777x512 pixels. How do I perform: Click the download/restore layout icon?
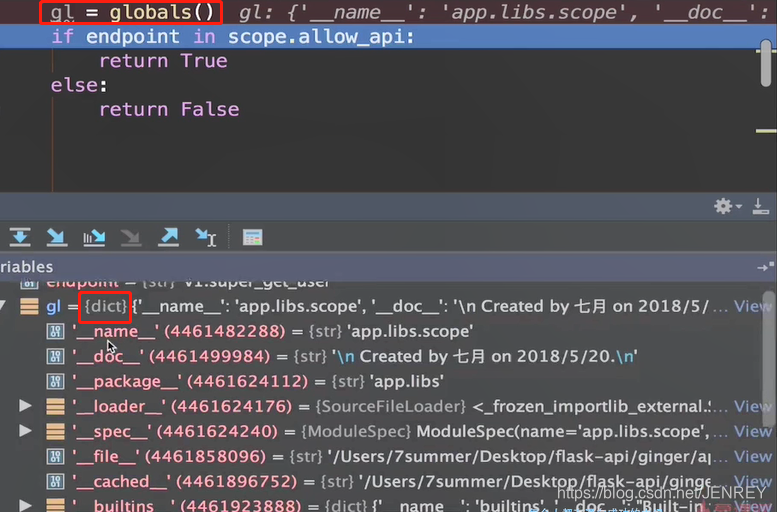pos(760,206)
